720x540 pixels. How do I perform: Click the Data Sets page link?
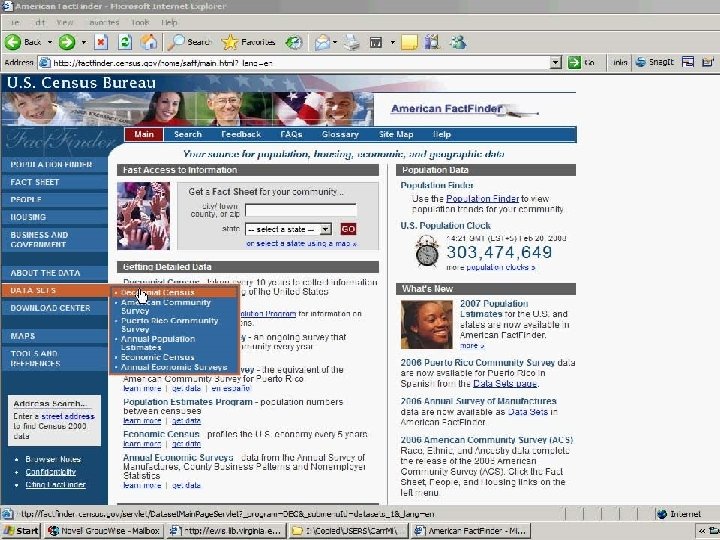coord(505,383)
